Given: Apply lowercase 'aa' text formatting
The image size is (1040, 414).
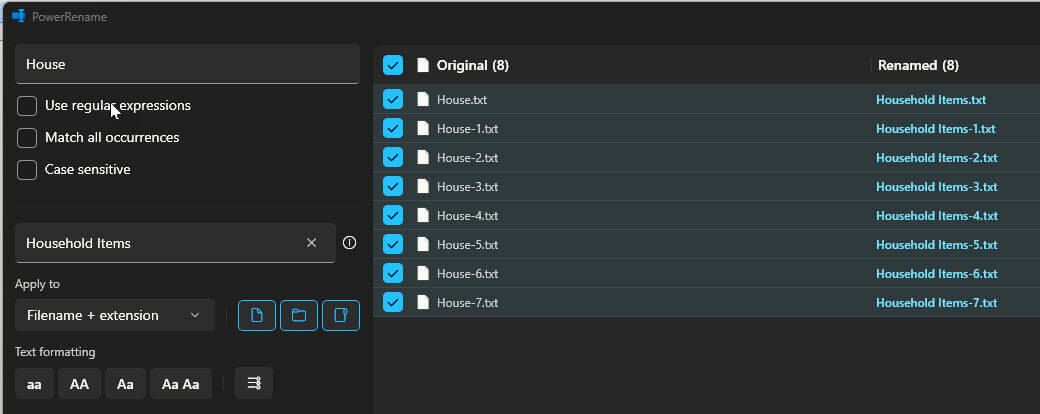Looking at the screenshot, I should click(34, 383).
